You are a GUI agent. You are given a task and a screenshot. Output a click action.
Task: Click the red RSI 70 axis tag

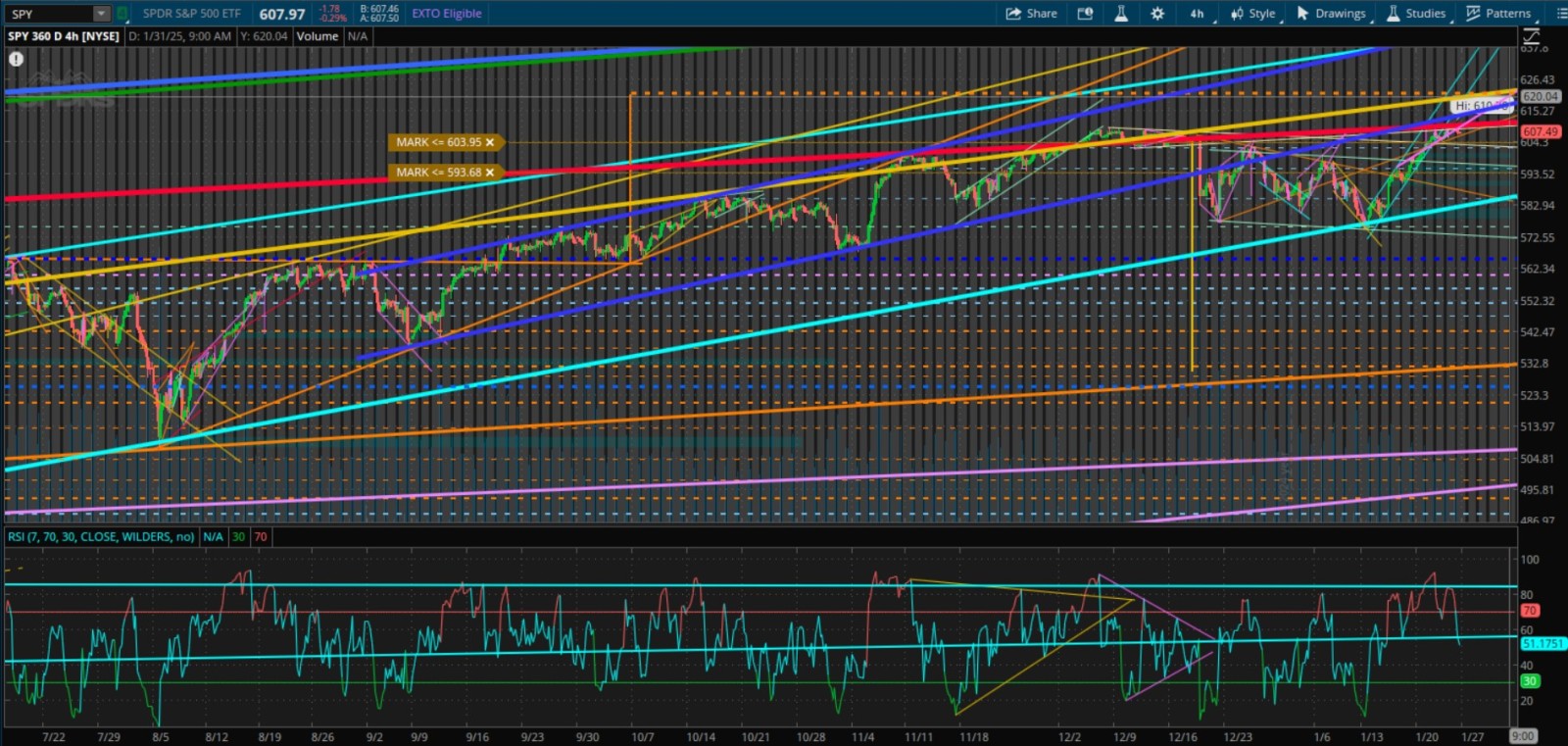click(x=1529, y=611)
